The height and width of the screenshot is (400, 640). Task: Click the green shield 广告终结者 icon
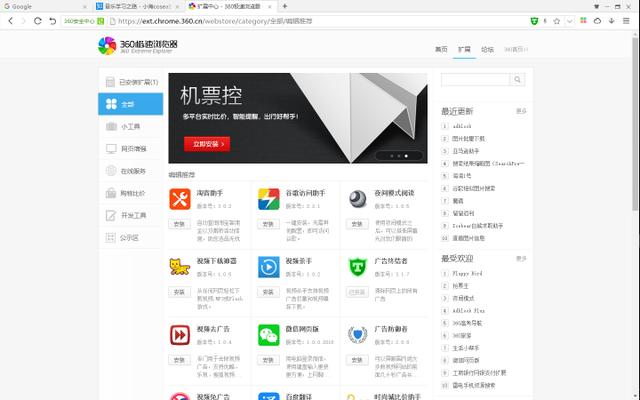point(358,267)
